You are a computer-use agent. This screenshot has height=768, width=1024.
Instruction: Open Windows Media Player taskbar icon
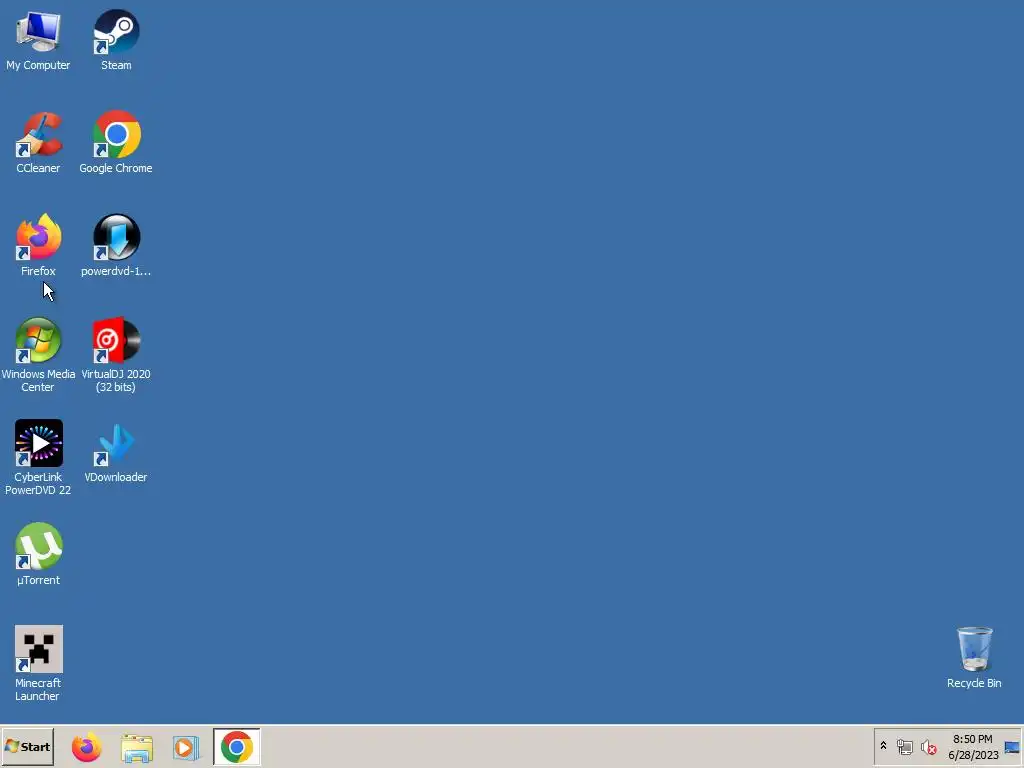tap(186, 748)
